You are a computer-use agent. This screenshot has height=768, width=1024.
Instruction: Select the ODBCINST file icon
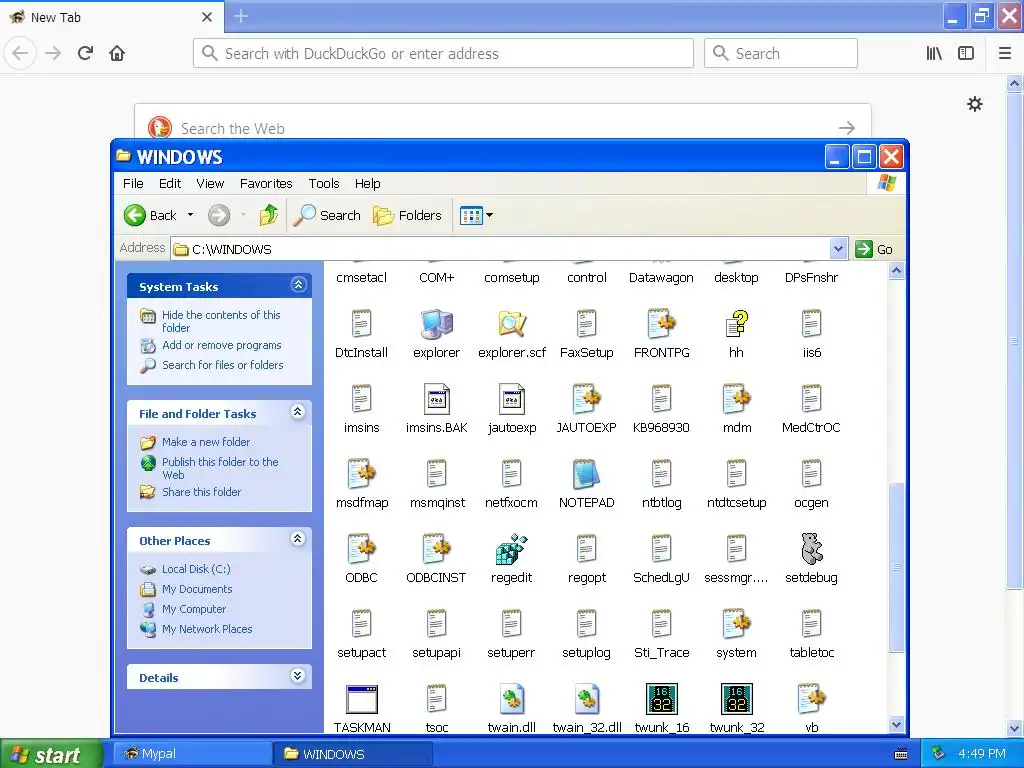pos(436,549)
